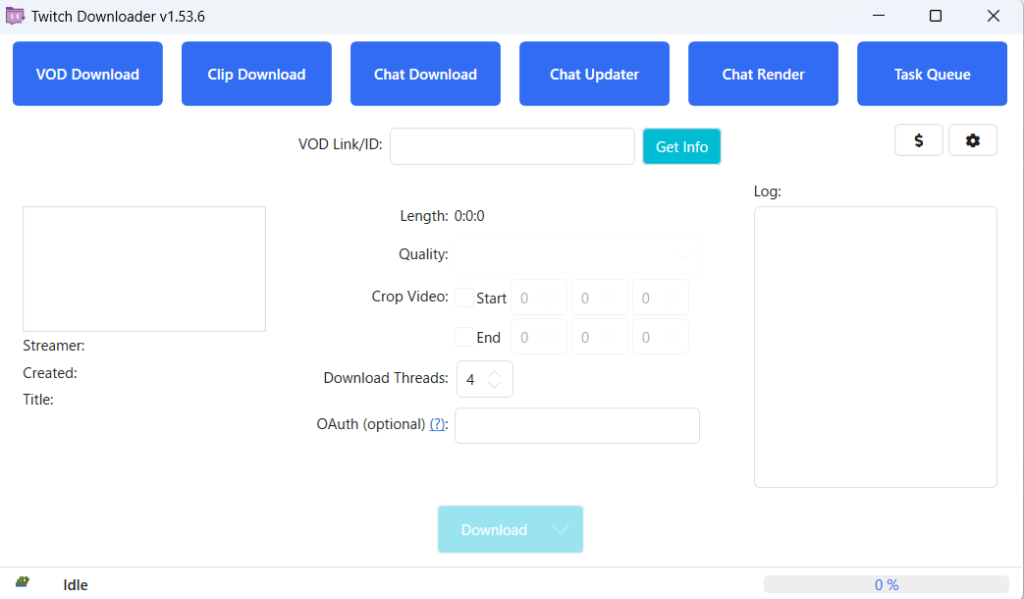Go to the Chat Updater tab

click(x=594, y=74)
